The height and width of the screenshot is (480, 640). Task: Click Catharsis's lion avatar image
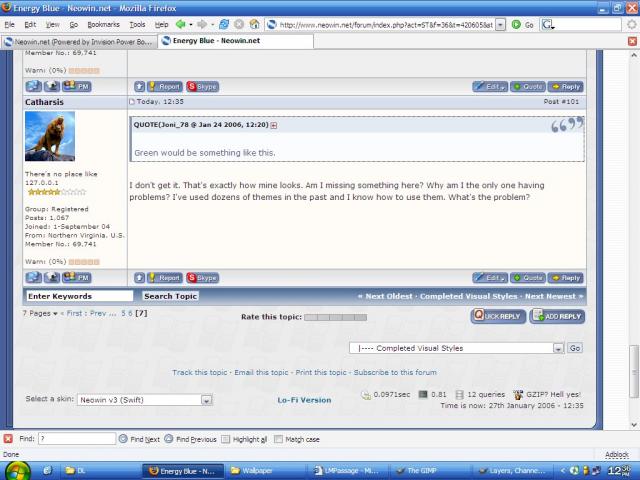click(50, 136)
